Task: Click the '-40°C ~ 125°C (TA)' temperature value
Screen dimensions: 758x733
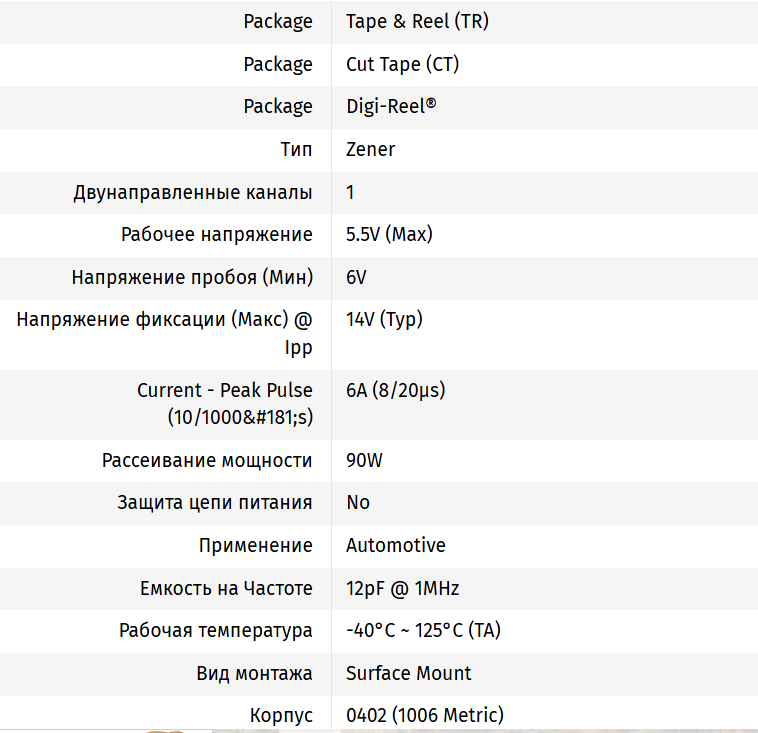Action: tap(423, 631)
